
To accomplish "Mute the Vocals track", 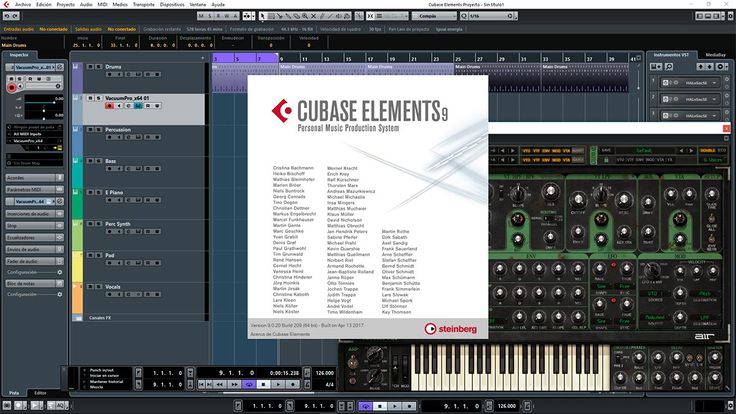I will (90, 286).
